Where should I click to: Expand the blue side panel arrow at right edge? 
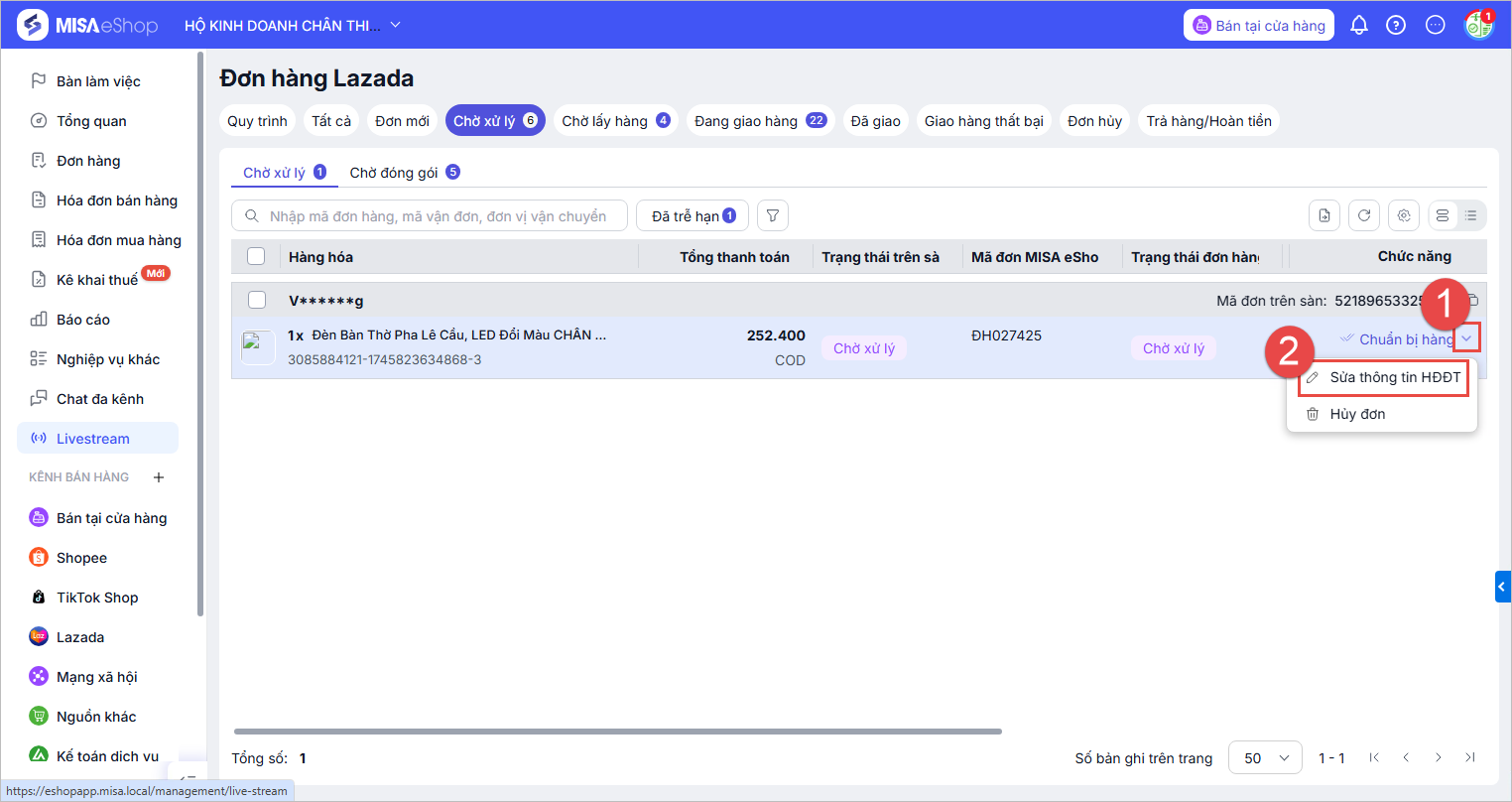tap(1503, 587)
